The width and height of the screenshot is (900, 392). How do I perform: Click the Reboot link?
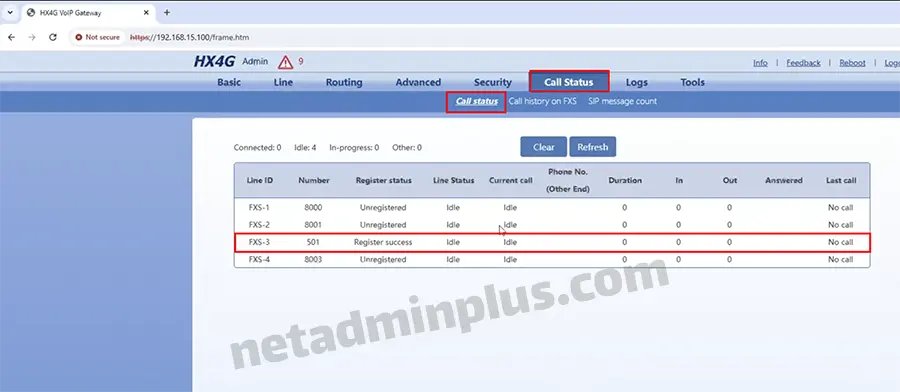coord(852,63)
